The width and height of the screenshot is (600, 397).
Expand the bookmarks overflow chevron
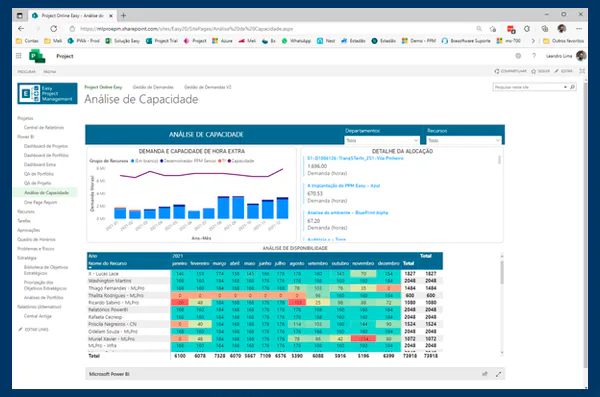point(533,41)
